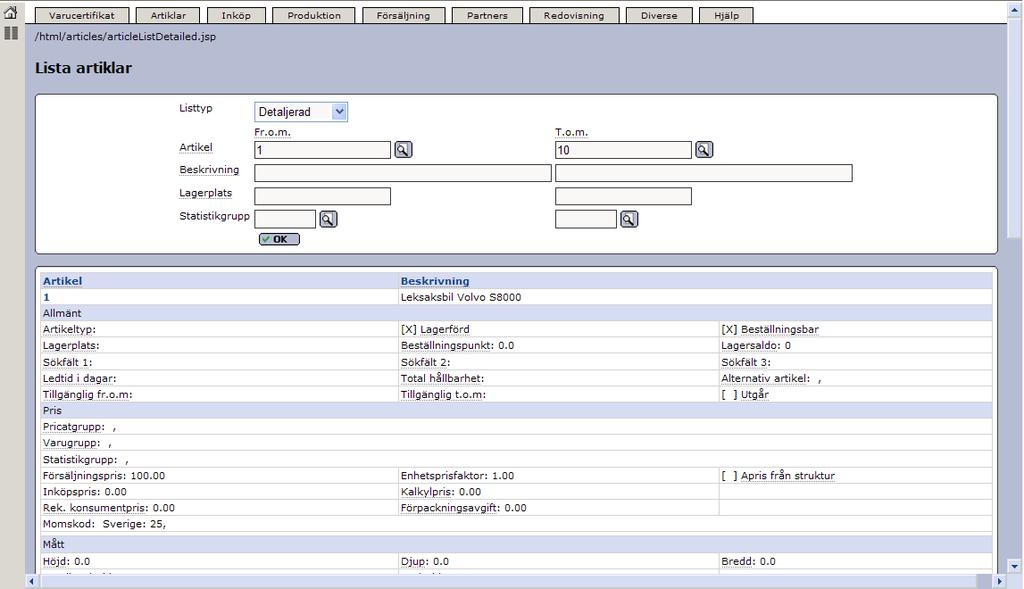Screen dimensions: 1024x589
Task: Click 'Djup: 0.0' text
Action: point(424,562)
